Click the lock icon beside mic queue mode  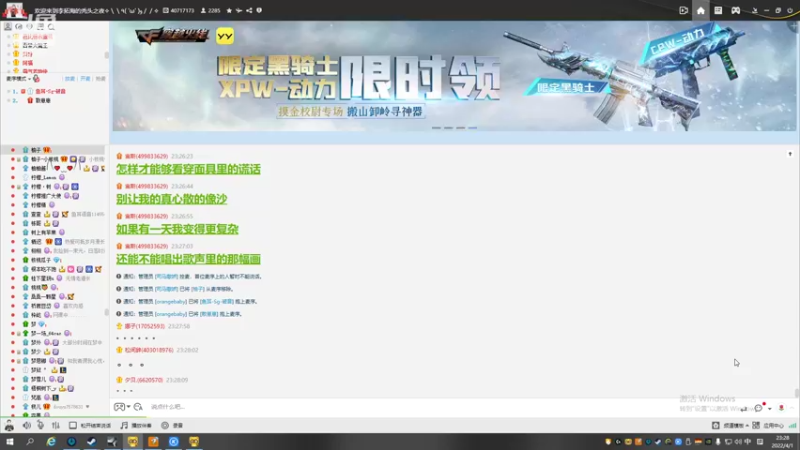[x=36, y=79]
